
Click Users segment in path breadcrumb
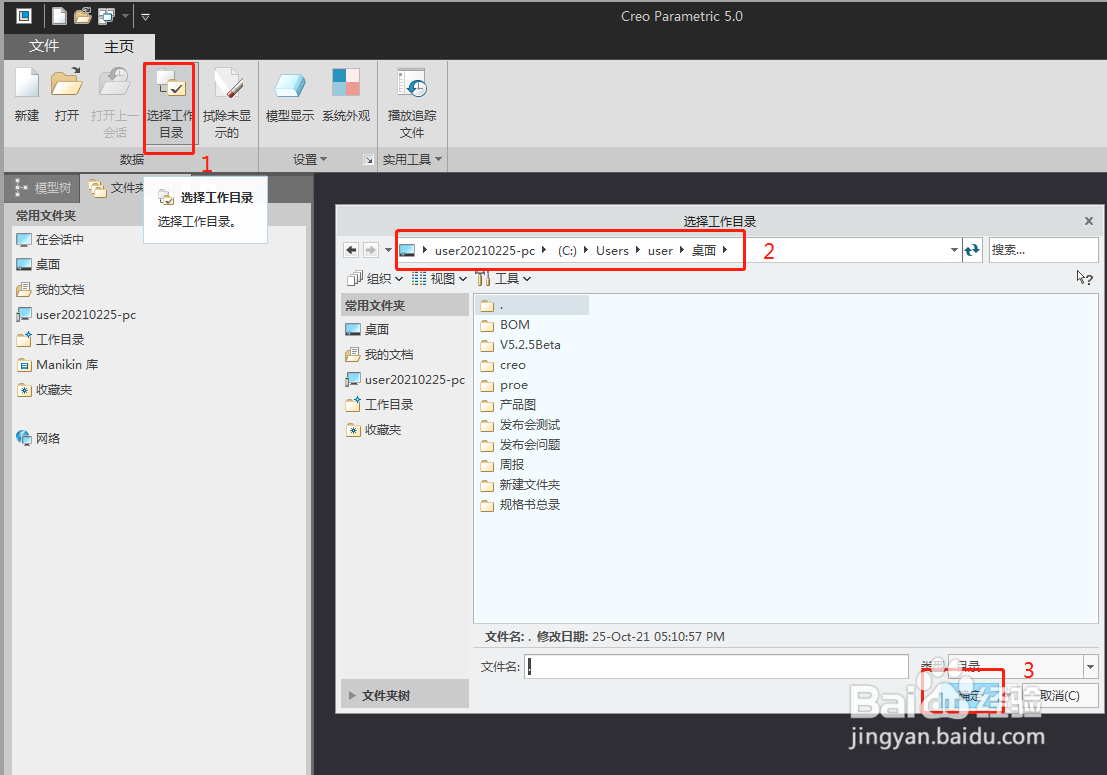612,251
